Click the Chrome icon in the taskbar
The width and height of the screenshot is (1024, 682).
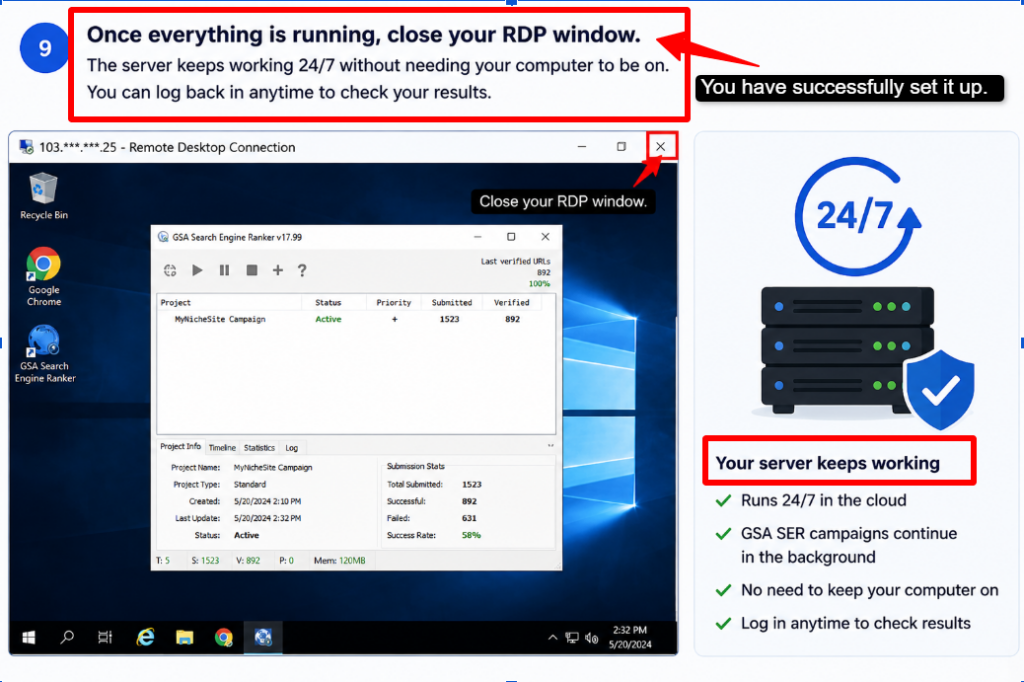(223, 637)
